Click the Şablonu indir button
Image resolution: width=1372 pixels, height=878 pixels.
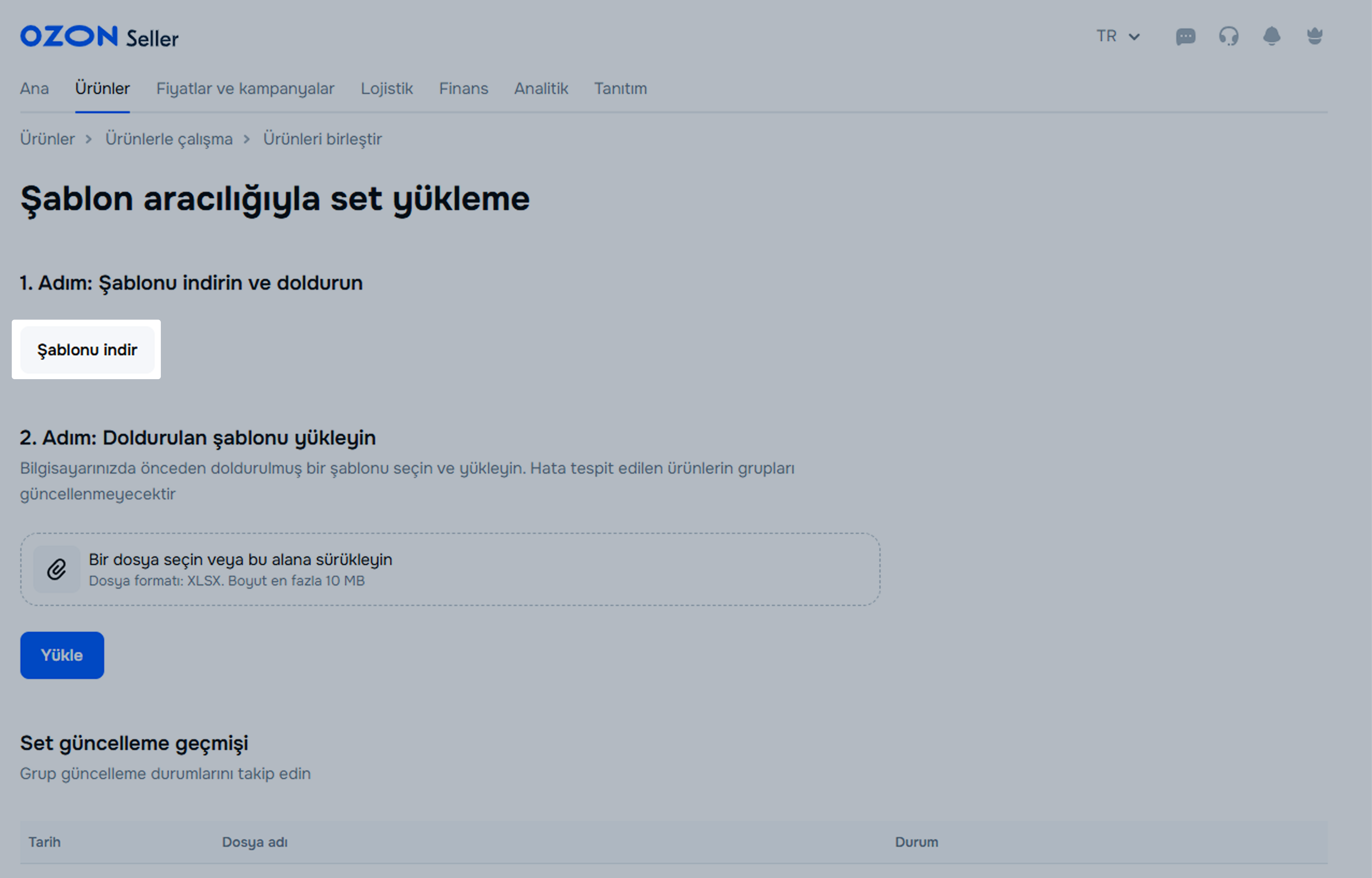87,349
